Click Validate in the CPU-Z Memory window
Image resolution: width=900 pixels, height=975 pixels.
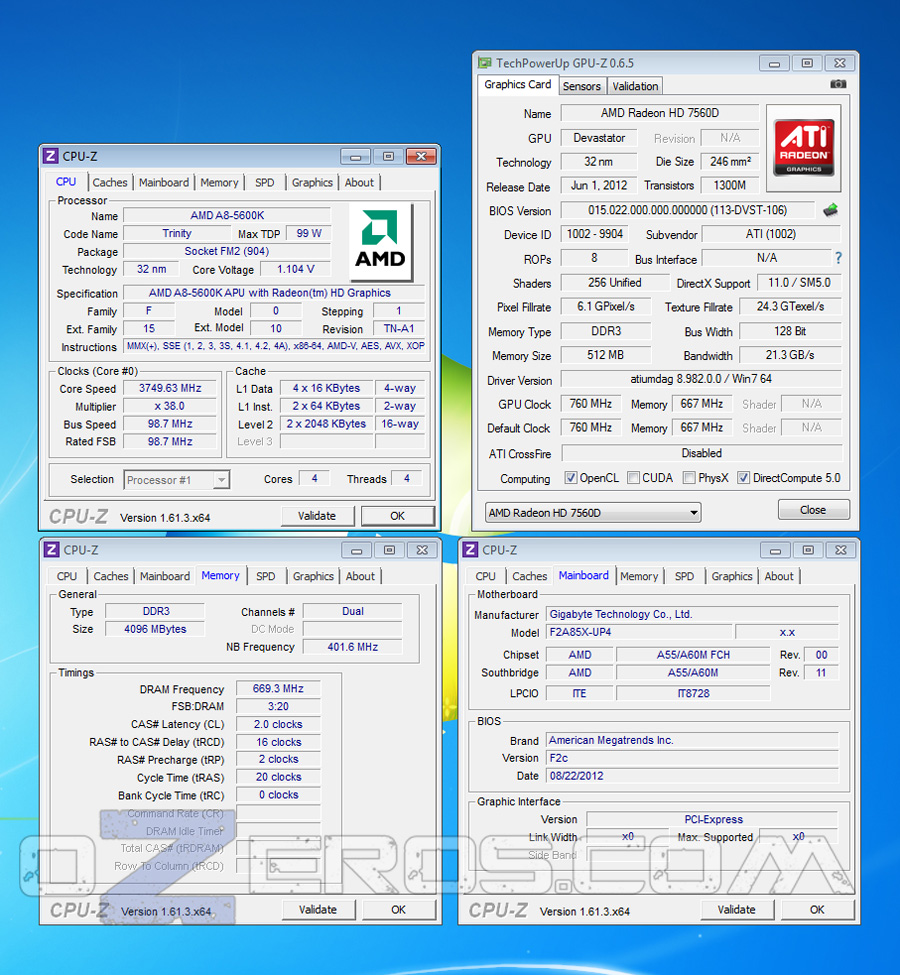pos(318,910)
